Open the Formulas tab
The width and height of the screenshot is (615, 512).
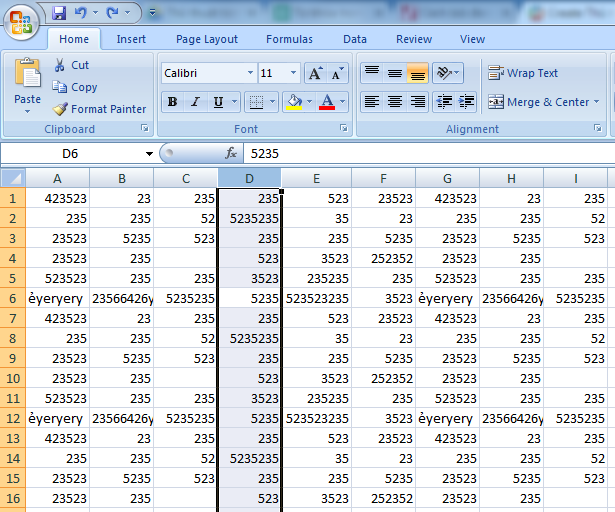[x=289, y=39]
